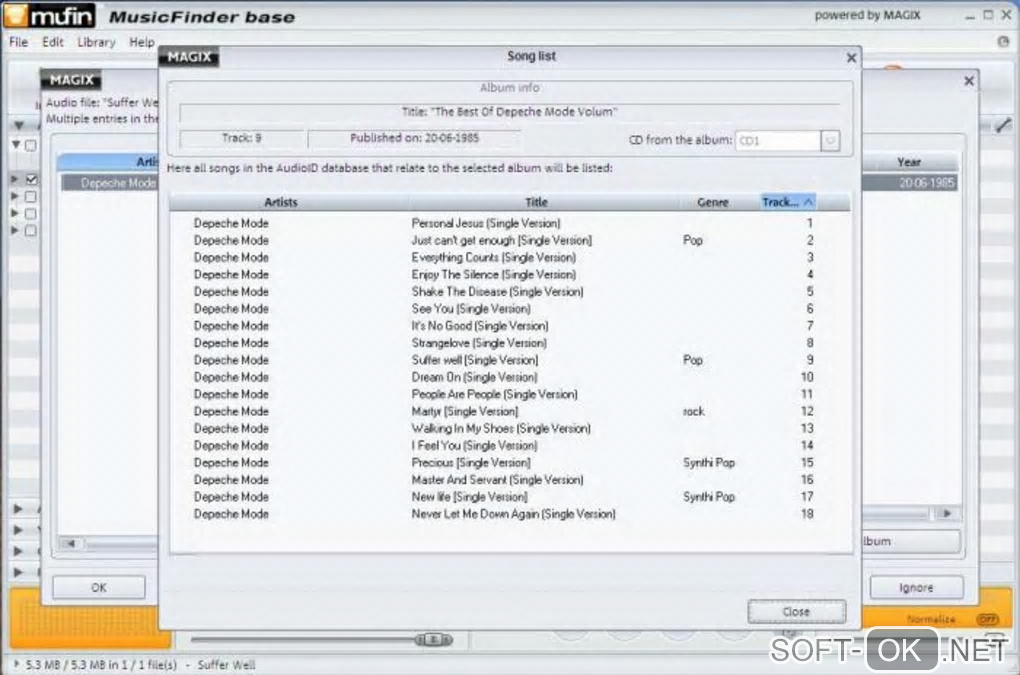The width and height of the screenshot is (1020, 675).
Task: Select Precious (Single Version) row
Action: point(509,462)
